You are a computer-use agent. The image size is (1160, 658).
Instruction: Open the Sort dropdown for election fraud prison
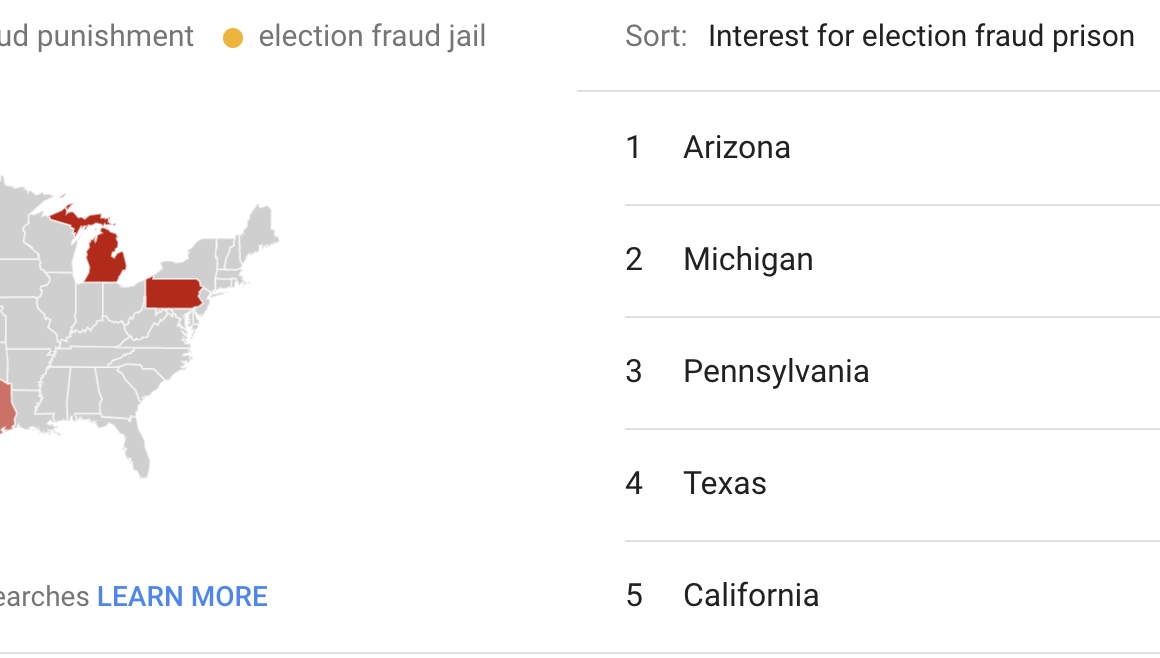pos(920,37)
